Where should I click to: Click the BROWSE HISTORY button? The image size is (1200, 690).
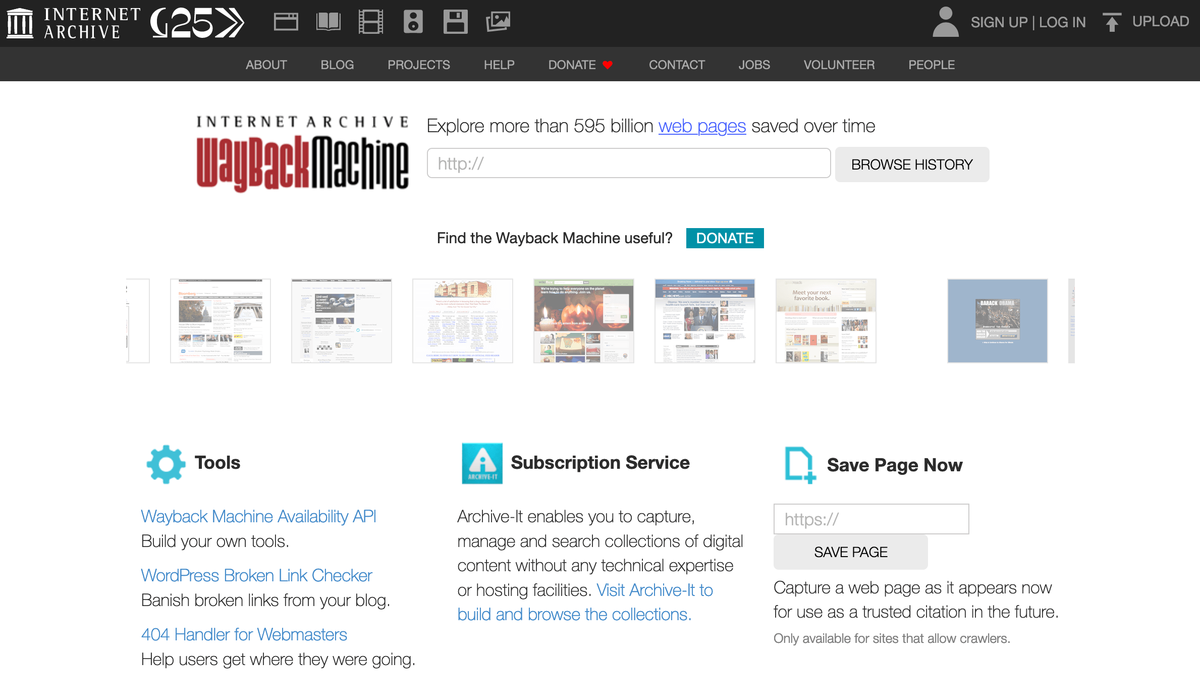(x=912, y=165)
